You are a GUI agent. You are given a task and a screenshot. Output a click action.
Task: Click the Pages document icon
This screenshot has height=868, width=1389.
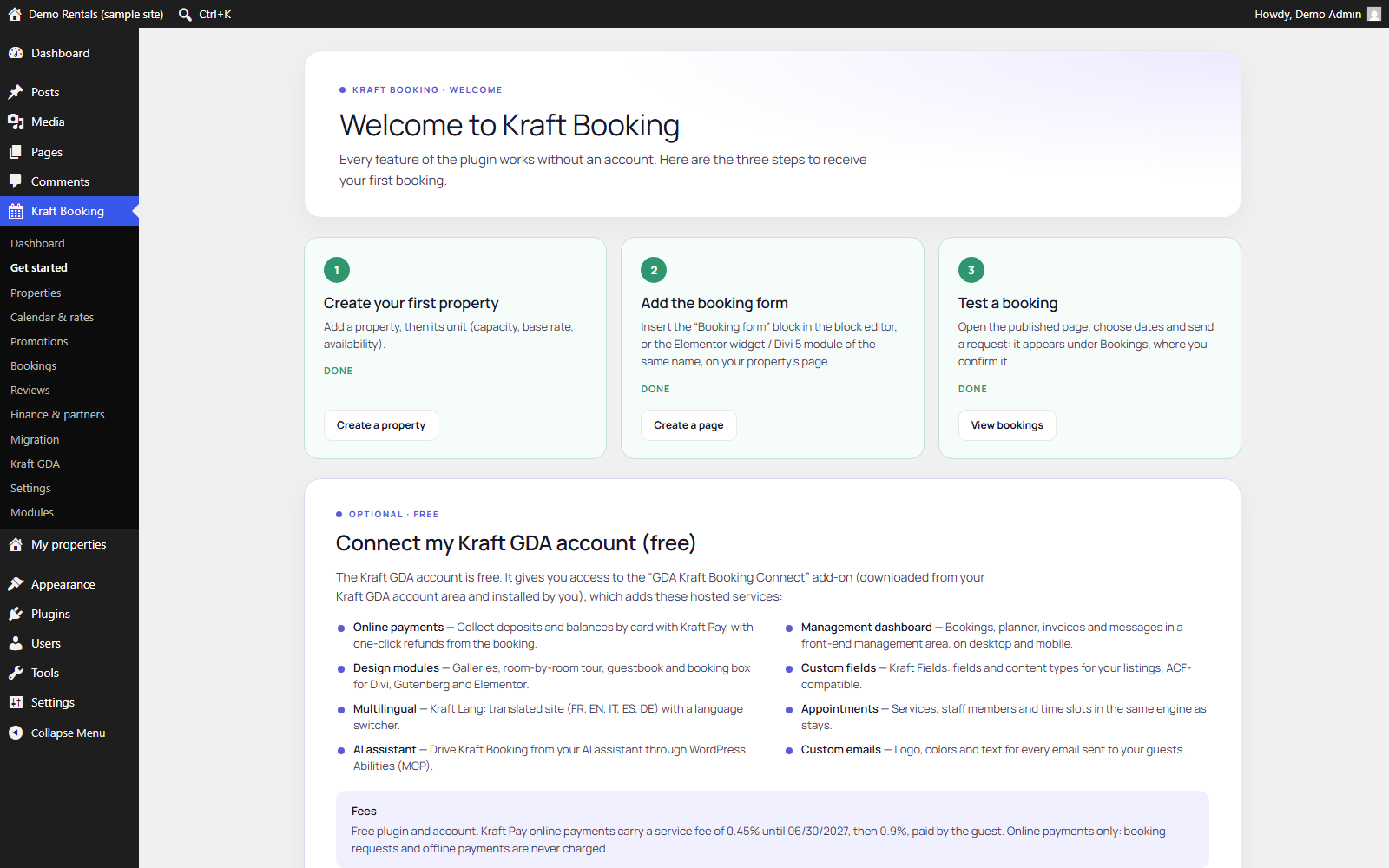pos(16,152)
